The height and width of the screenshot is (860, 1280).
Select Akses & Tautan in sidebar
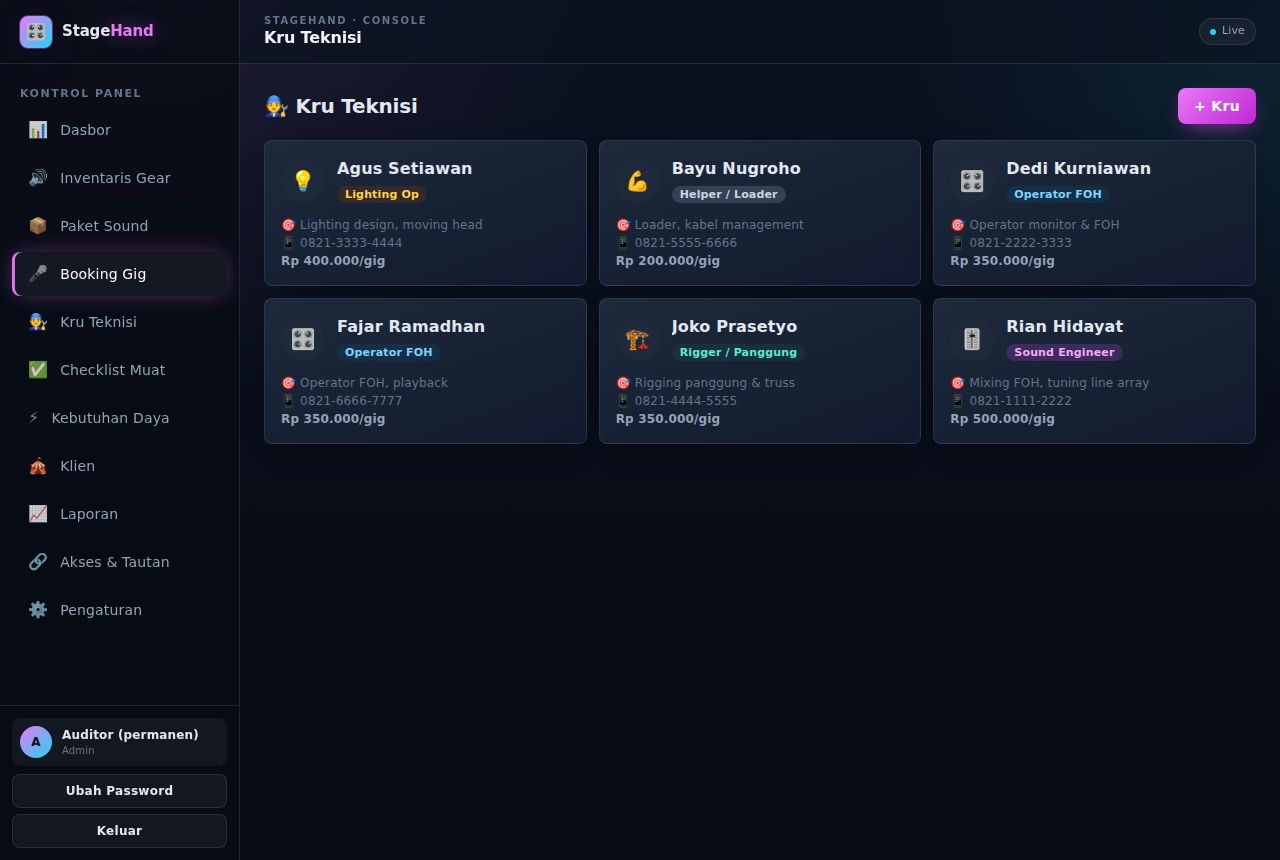[120, 562]
